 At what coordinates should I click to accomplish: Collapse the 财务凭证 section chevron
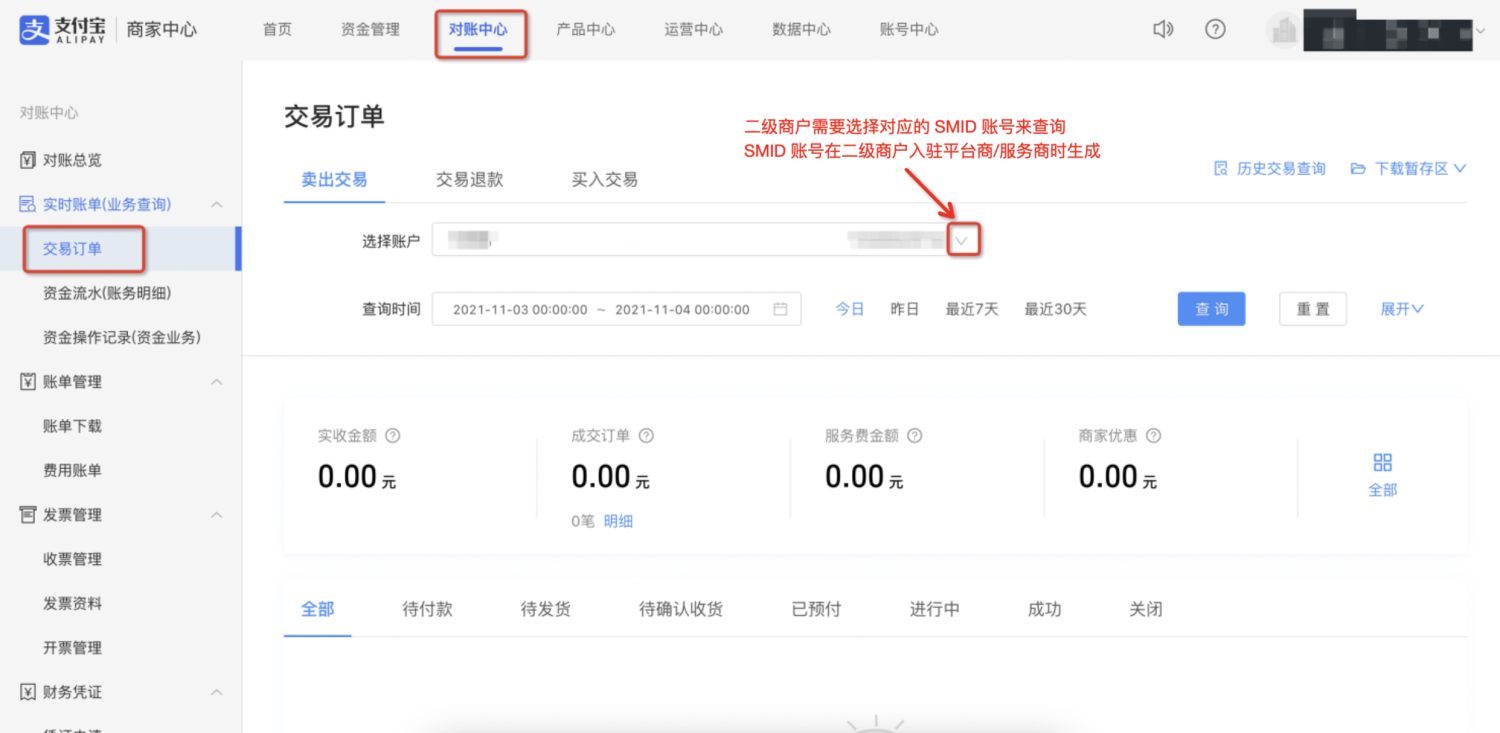point(216,692)
